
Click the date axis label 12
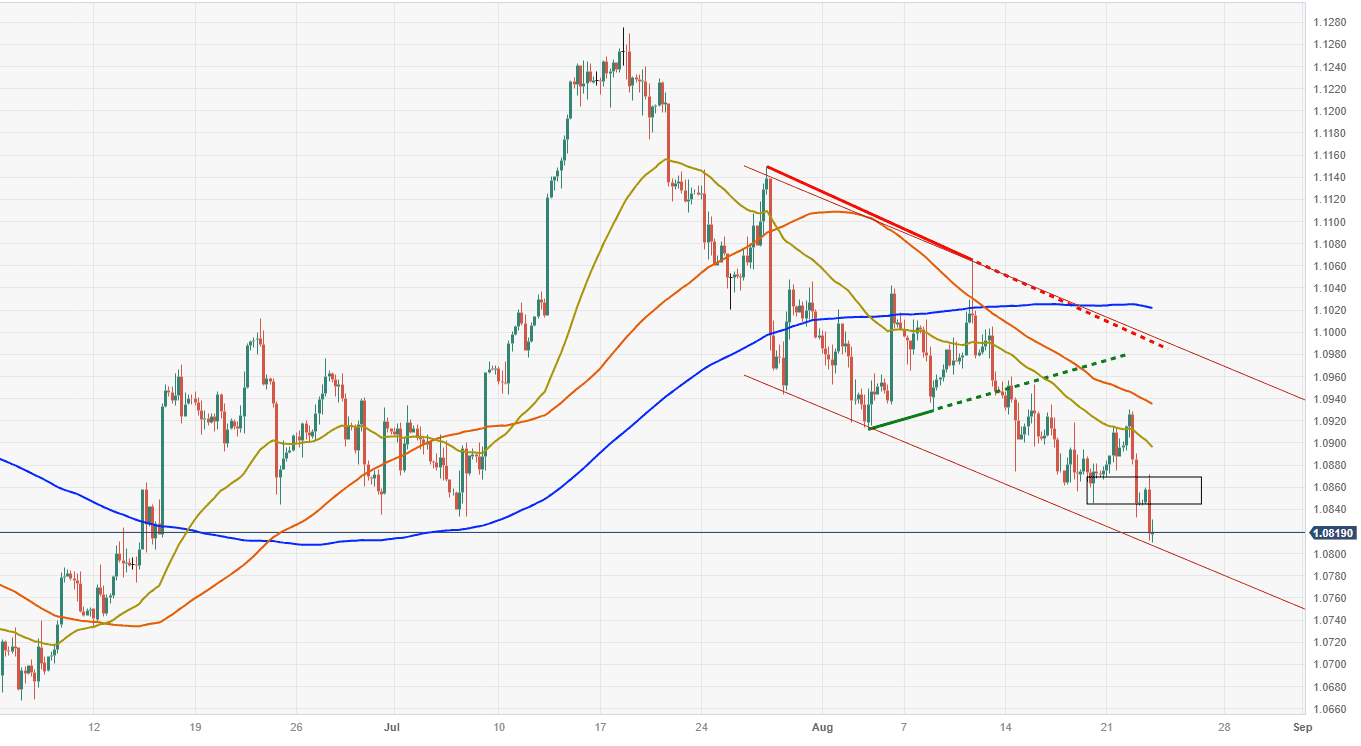tap(93, 727)
